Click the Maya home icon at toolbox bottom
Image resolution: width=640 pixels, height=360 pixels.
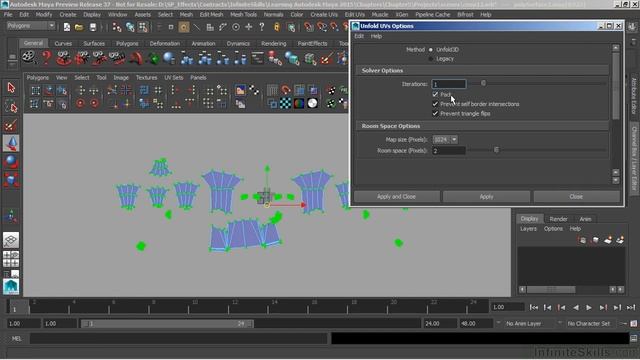tap(11, 287)
